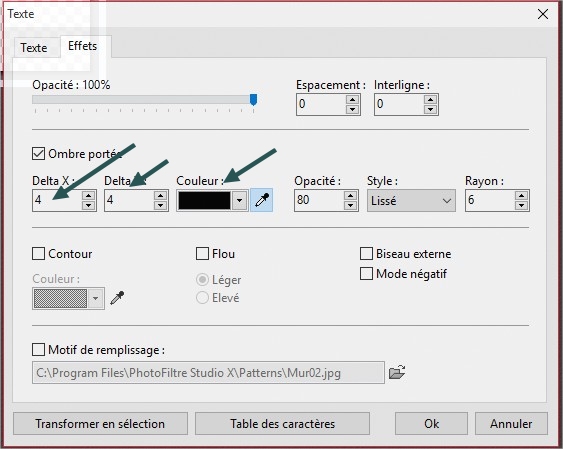The height and width of the screenshot is (449, 563).
Task: Select the Elevé radio button
Action: 203,298
